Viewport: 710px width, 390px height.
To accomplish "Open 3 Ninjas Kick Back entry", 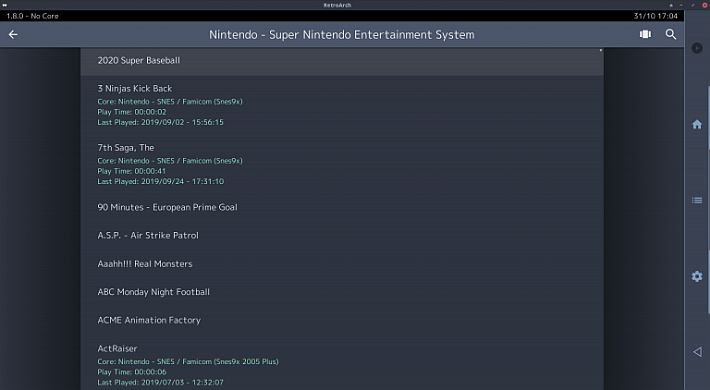I will pos(342,105).
